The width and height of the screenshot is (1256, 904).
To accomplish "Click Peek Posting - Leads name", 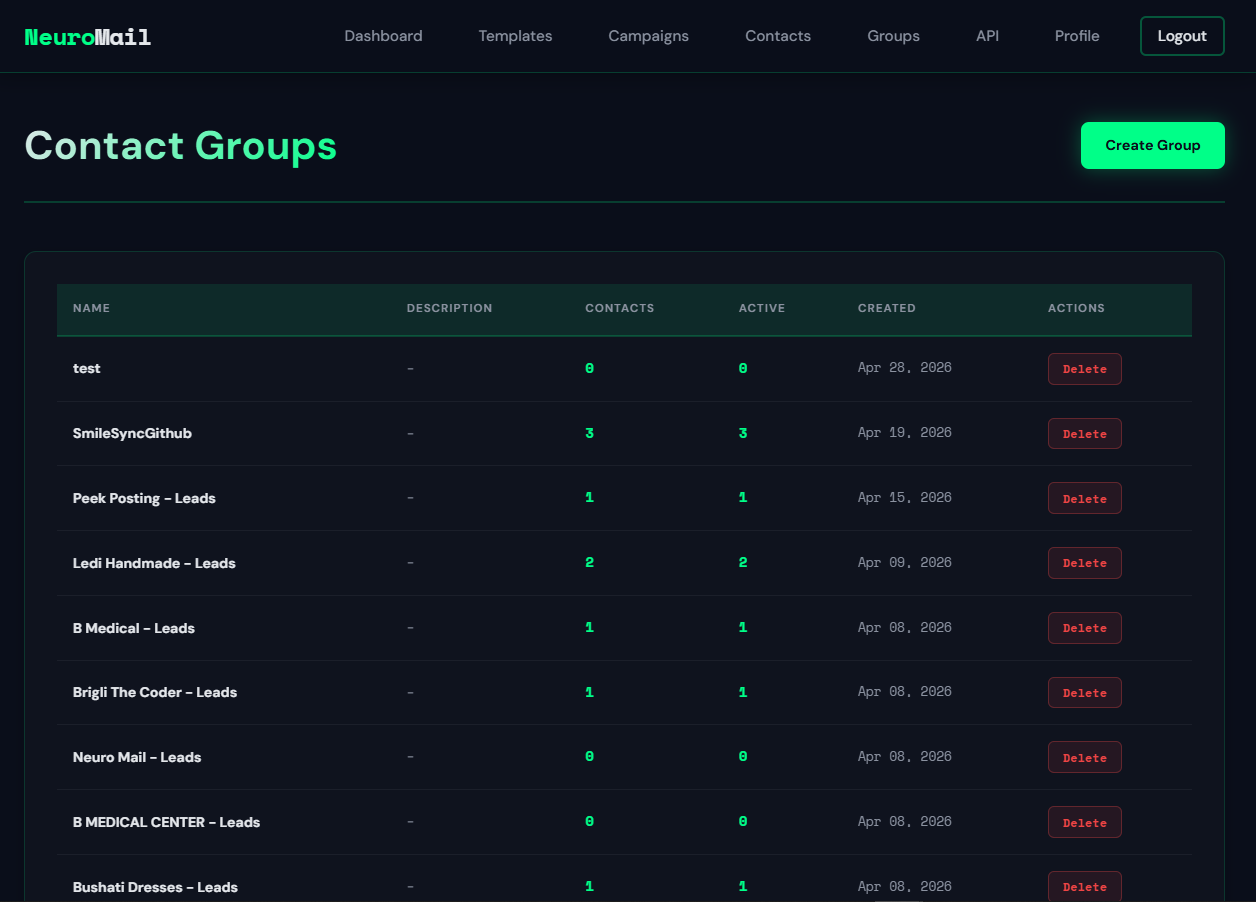I will 144,498.
